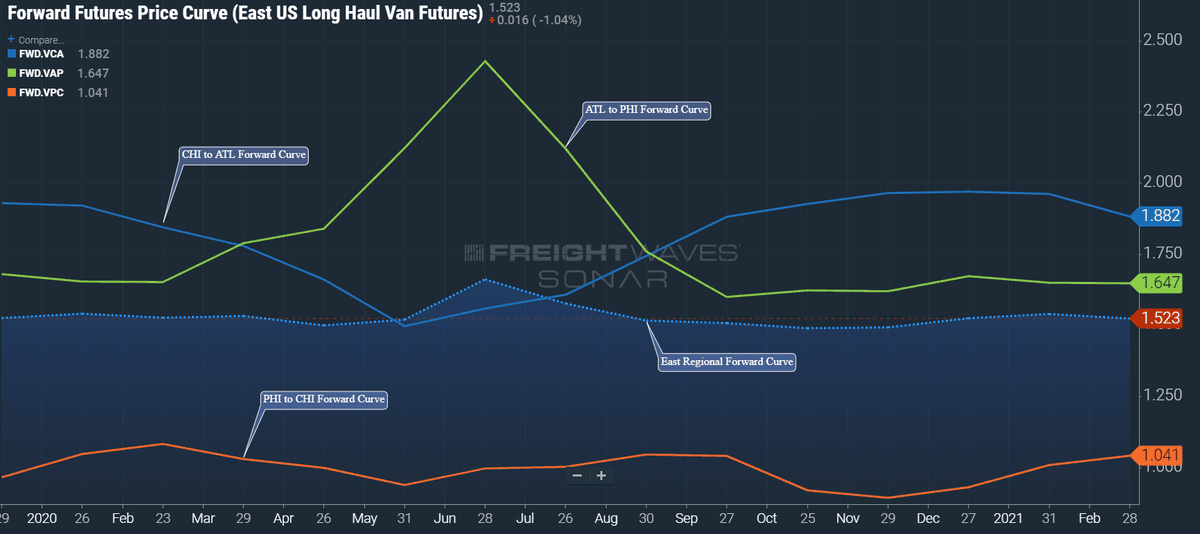The width and height of the screenshot is (1200, 534).
Task: Click the PHI to CHI Forward Curve callout
Action: (x=323, y=398)
